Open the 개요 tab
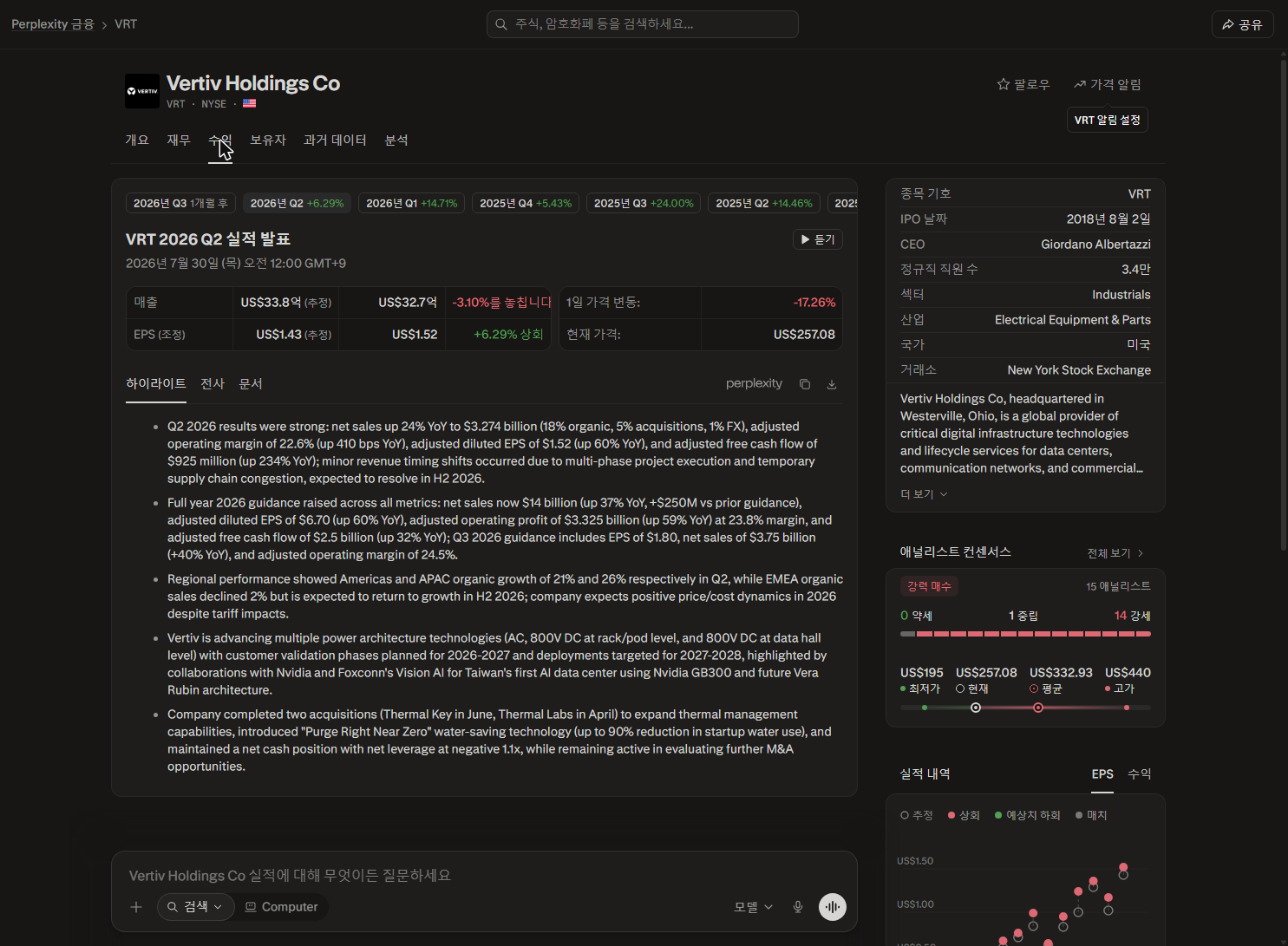The height and width of the screenshot is (946, 1288). tap(137, 140)
